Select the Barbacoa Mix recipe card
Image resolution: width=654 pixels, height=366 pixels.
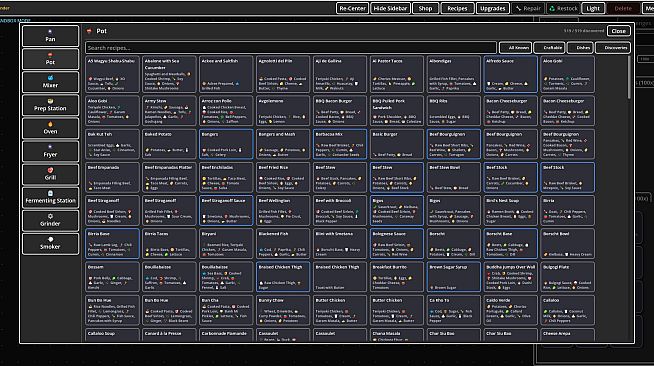(340, 144)
